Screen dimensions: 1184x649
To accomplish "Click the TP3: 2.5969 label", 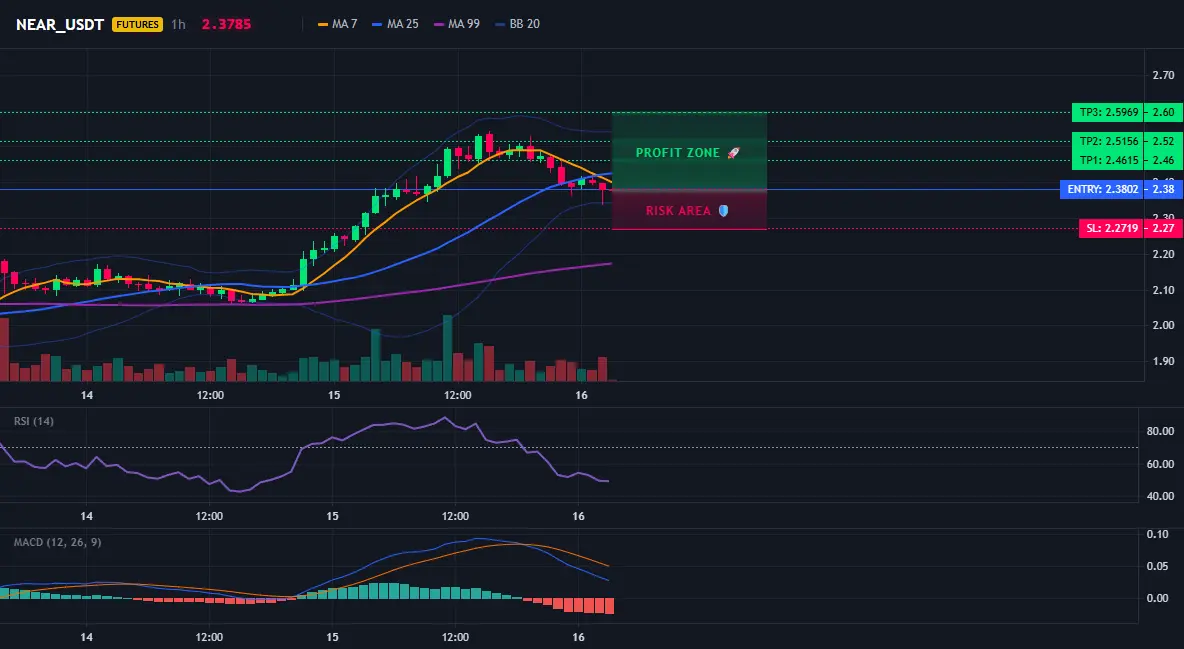I will click(x=1107, y=113).
